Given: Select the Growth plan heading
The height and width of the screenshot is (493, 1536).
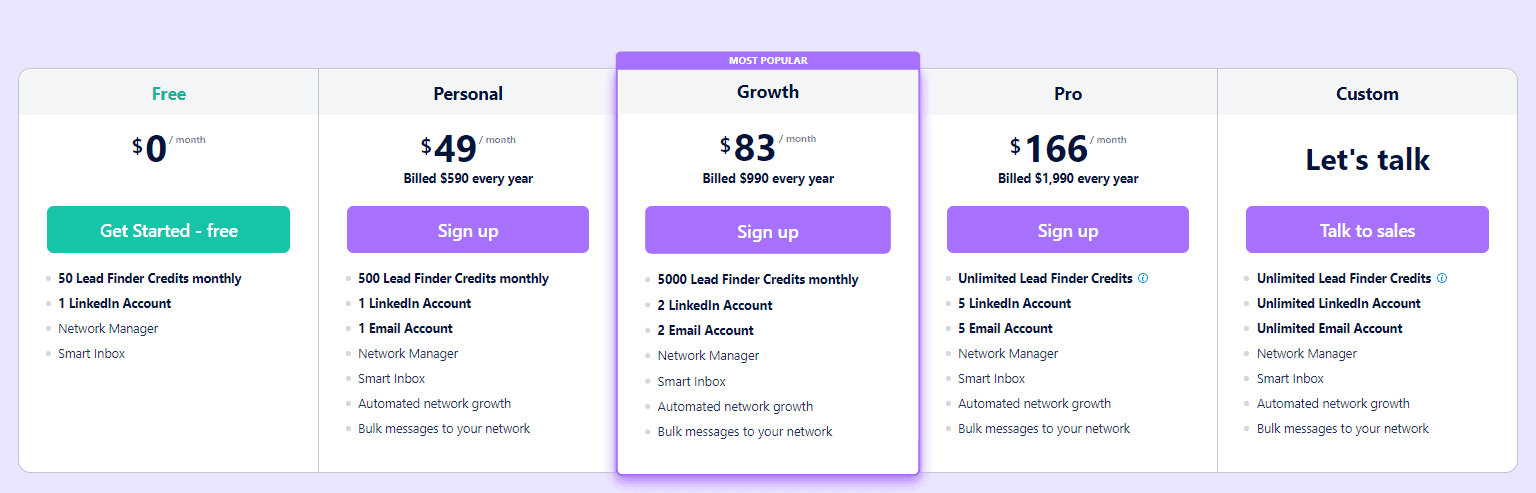Looking at the screenshot, I should pyautogui.click(x=768, y=92).
